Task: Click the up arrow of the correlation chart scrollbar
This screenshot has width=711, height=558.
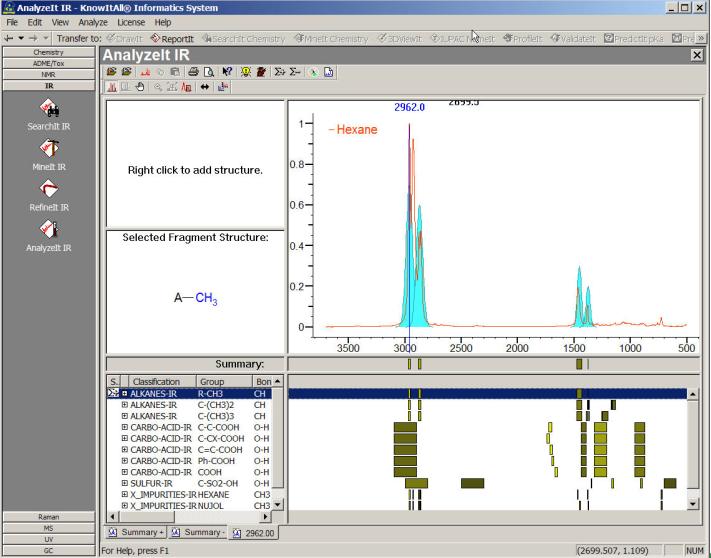Action: (692, 394)
